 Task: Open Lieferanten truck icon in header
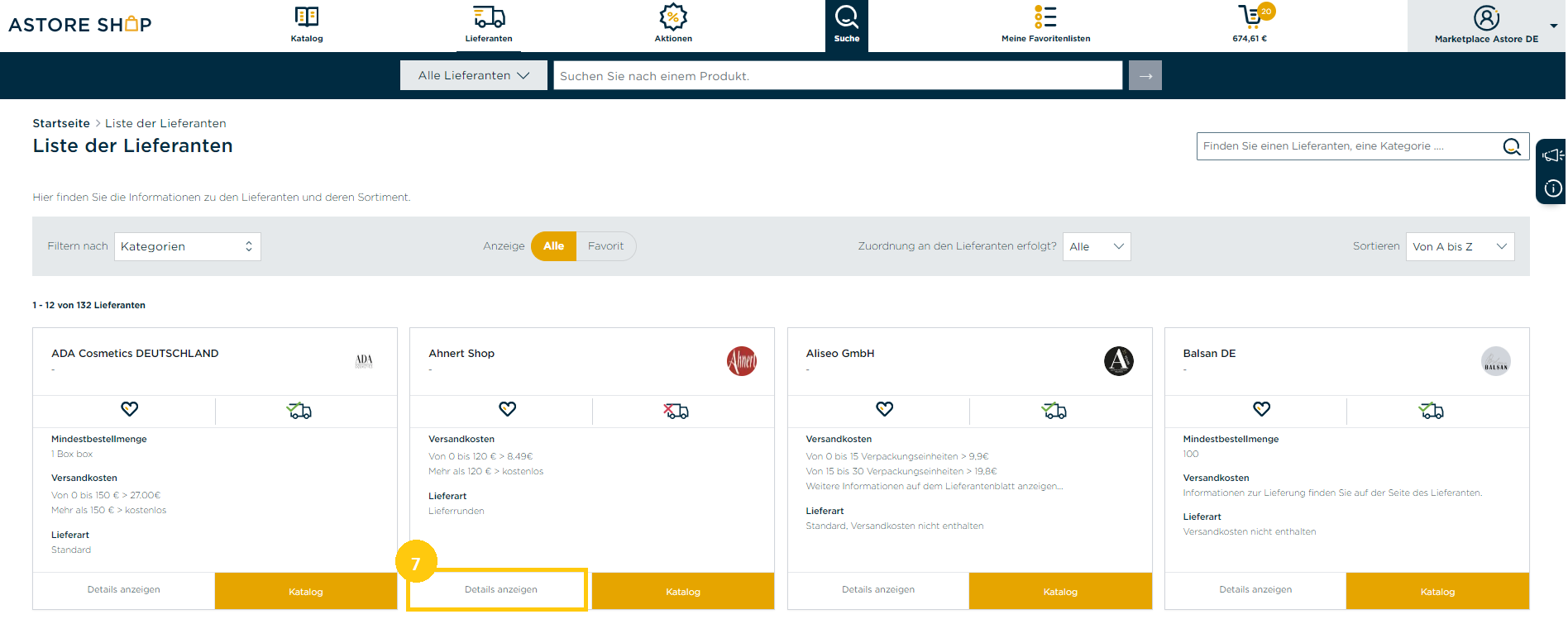[489, 17]
